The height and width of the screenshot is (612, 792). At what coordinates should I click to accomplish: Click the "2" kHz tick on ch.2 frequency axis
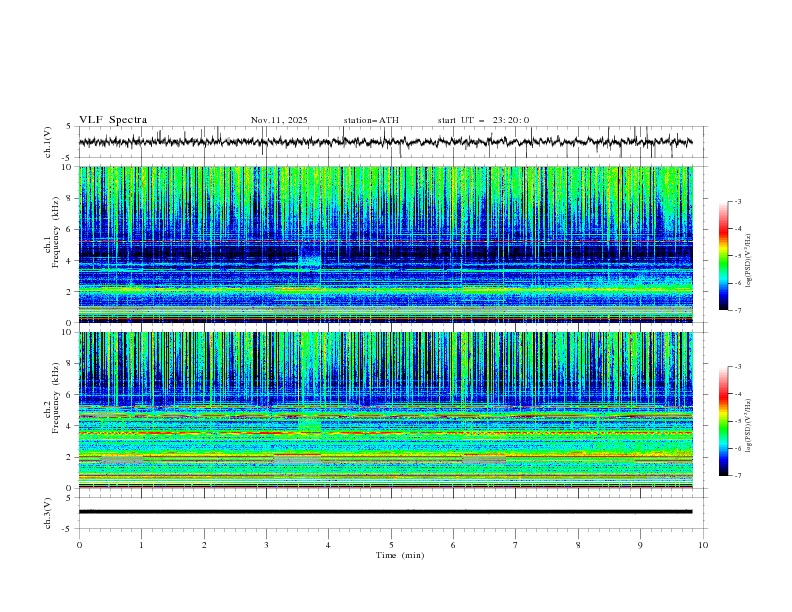70,457
